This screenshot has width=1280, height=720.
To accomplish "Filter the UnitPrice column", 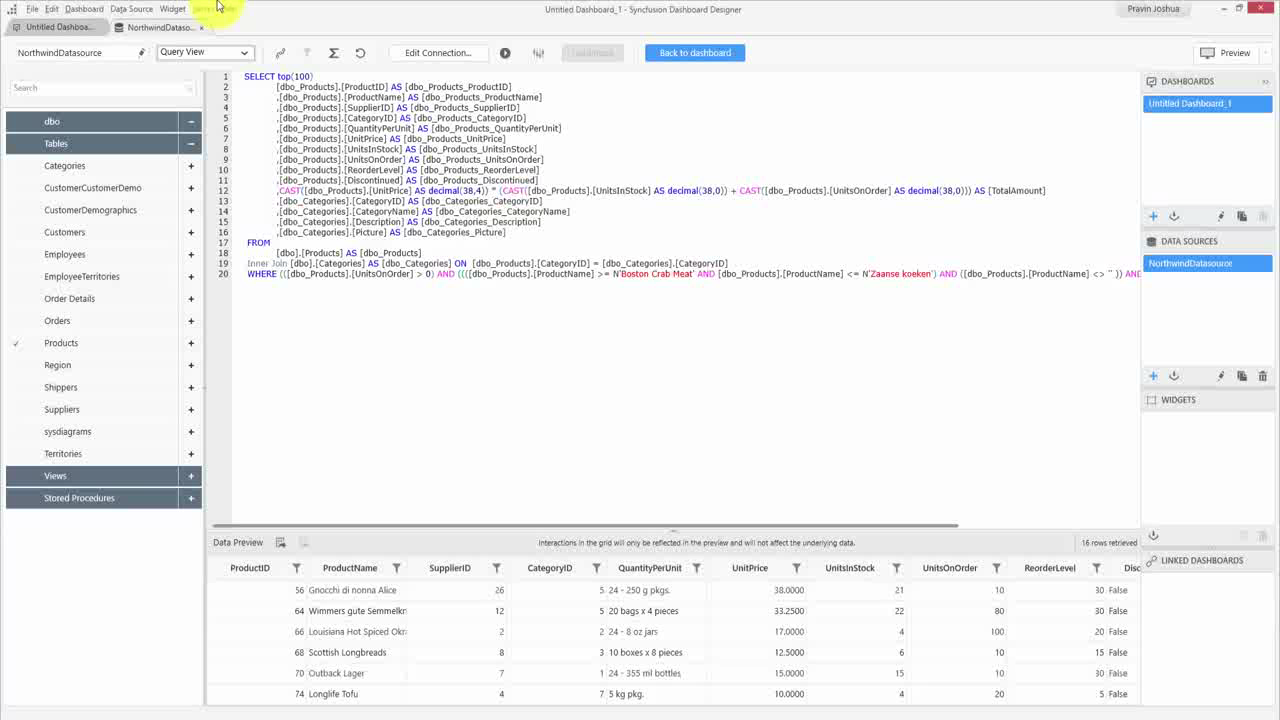I will 796,568.
